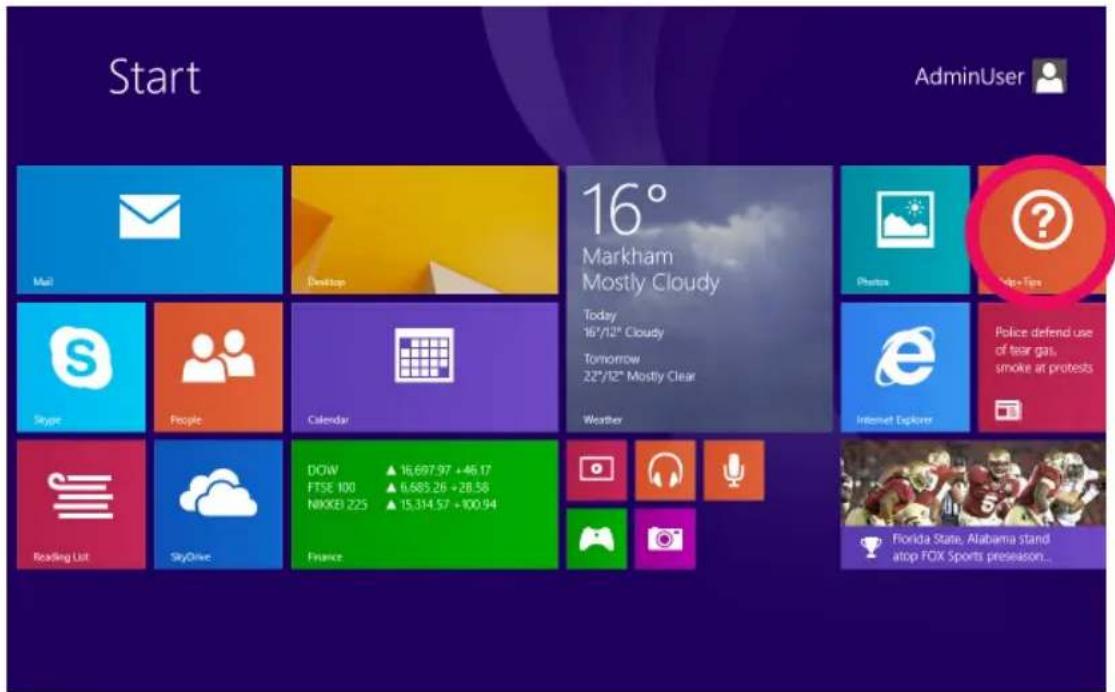
Task: Launch the Games controller tile
Action: [x=597, y=539]
